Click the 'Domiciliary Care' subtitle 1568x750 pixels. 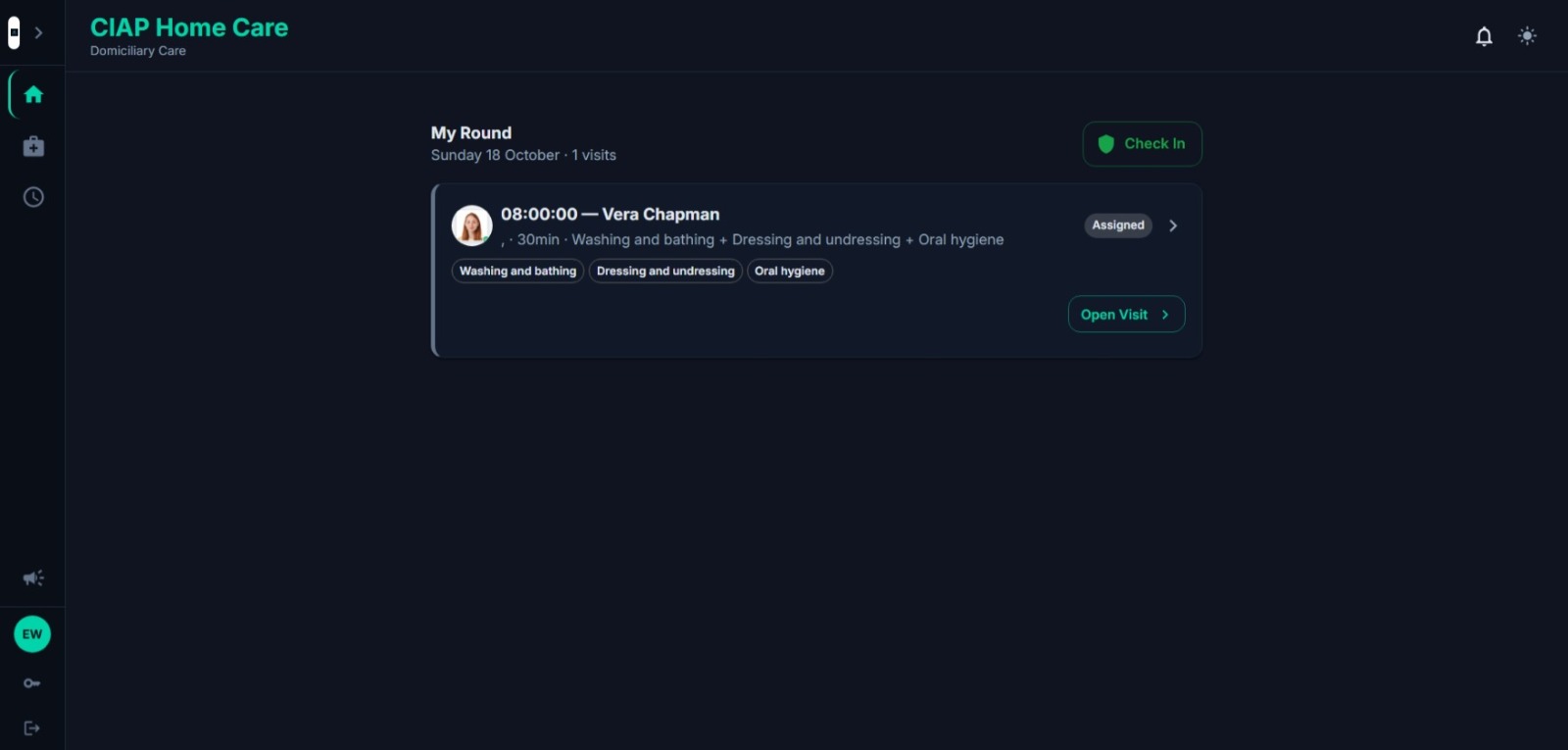click(138, 51)
